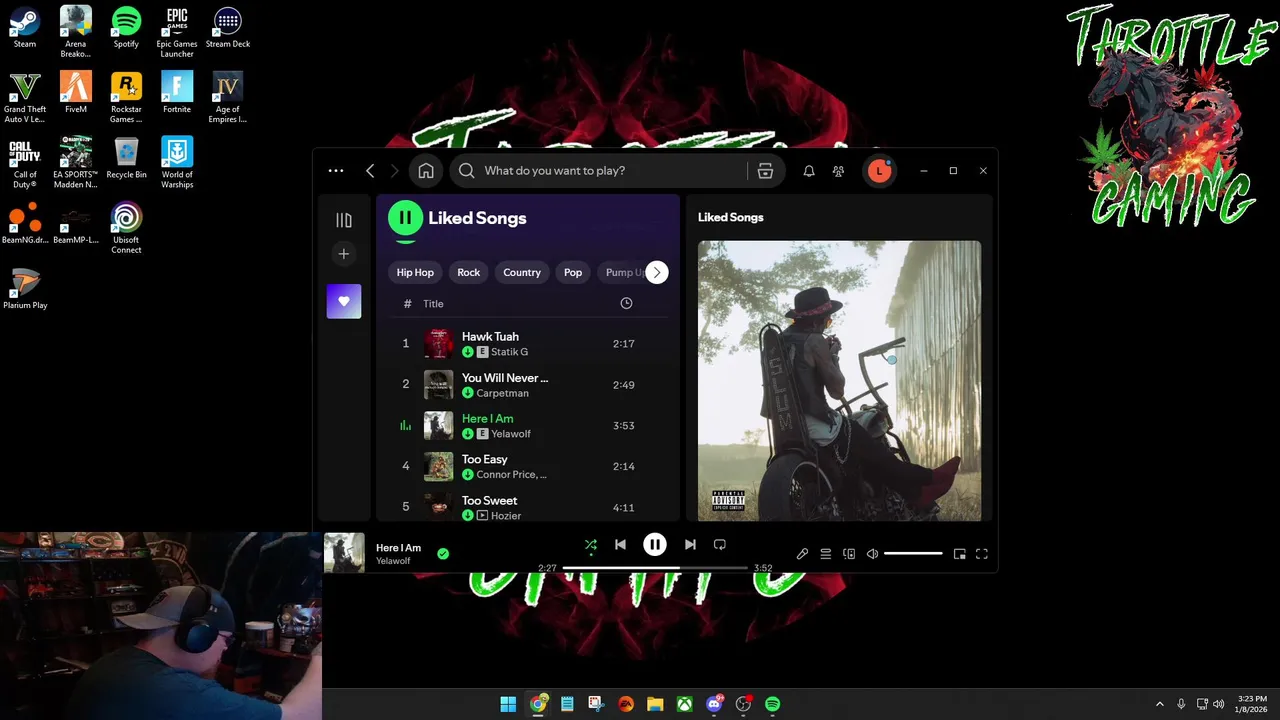
Task: Toggle lyrics microphone view
Action: [x=802, y=554]
